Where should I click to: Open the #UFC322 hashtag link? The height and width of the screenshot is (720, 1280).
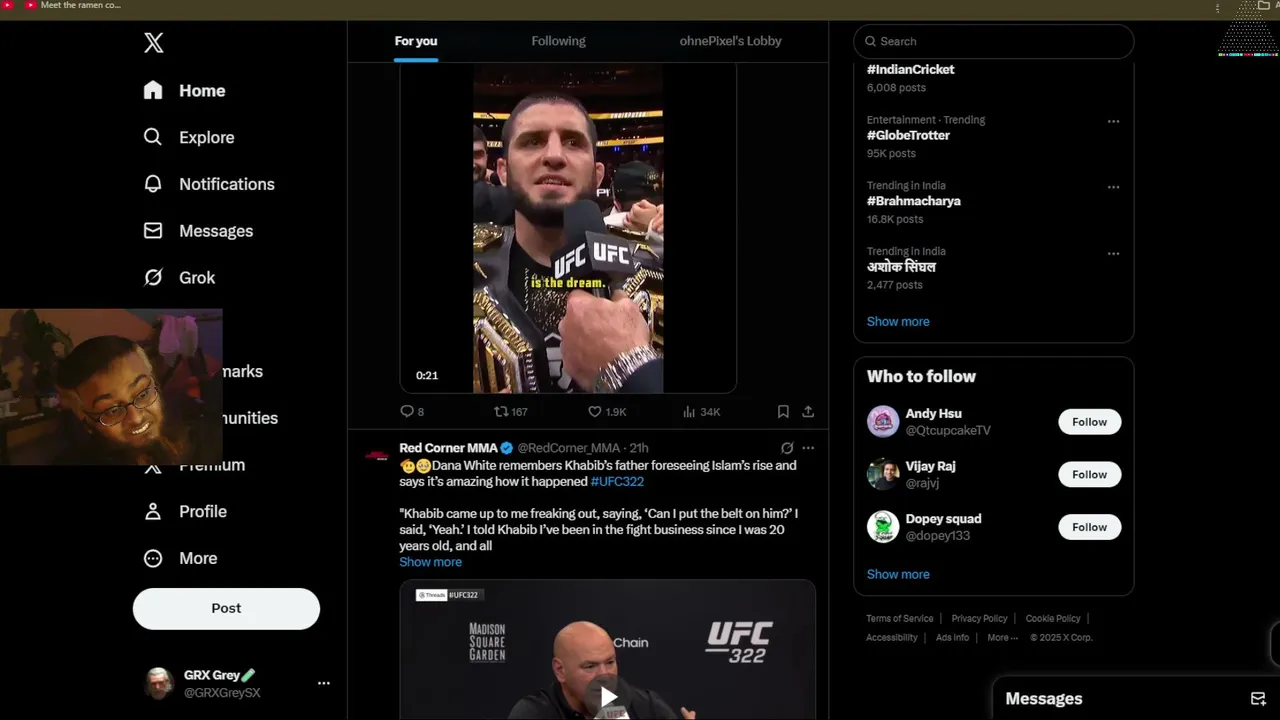[617, 482]
